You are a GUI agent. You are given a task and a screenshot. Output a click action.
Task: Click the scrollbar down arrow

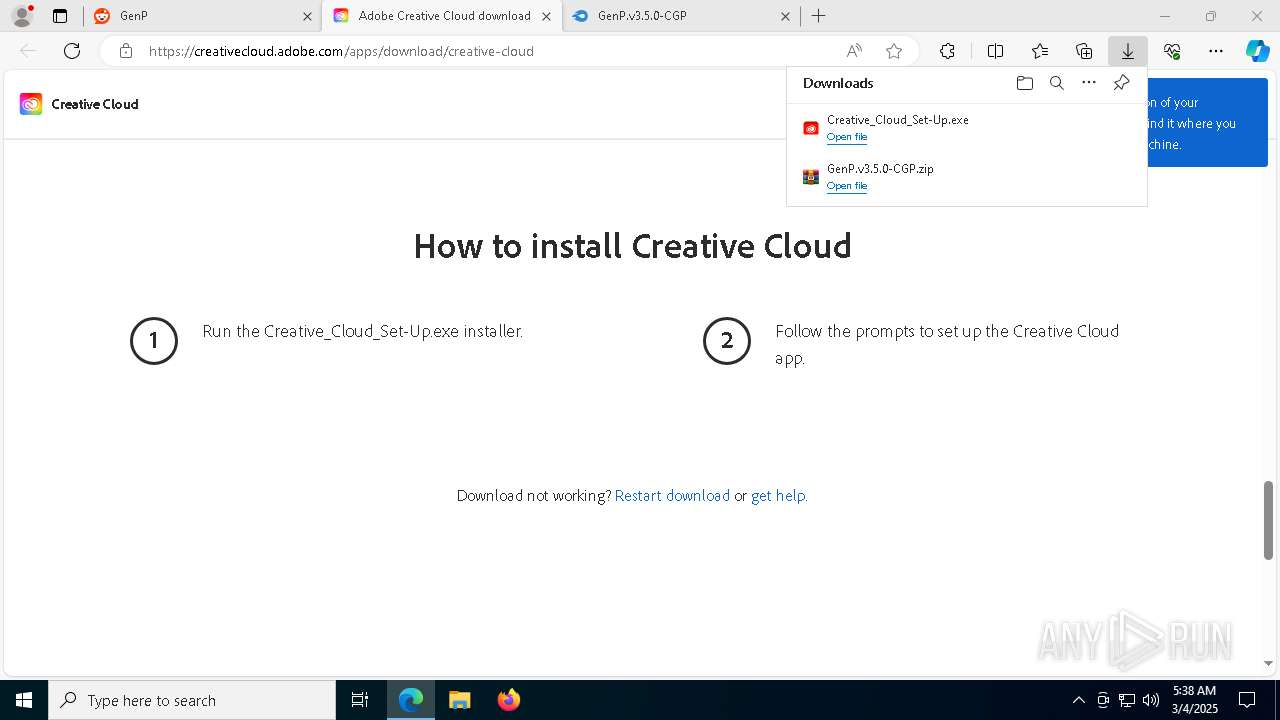coord(1268,663)
